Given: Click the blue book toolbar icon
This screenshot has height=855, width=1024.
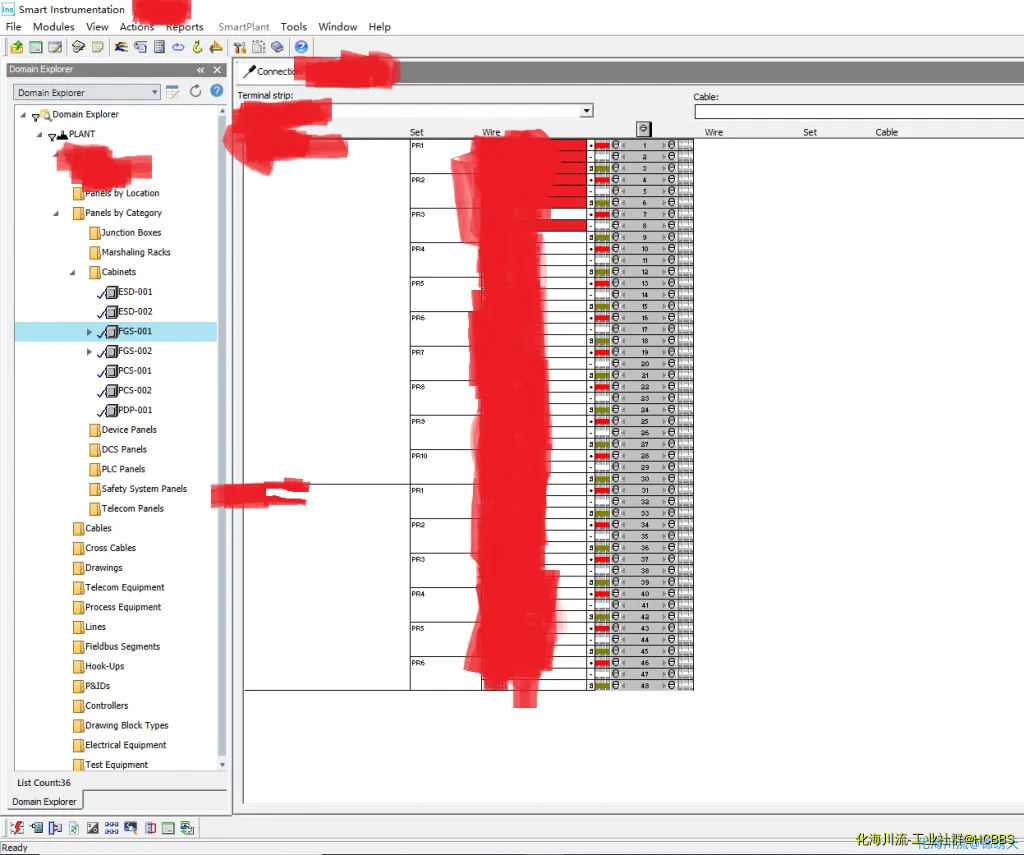Looking at the screenshot, I should [x=278, y=47].
